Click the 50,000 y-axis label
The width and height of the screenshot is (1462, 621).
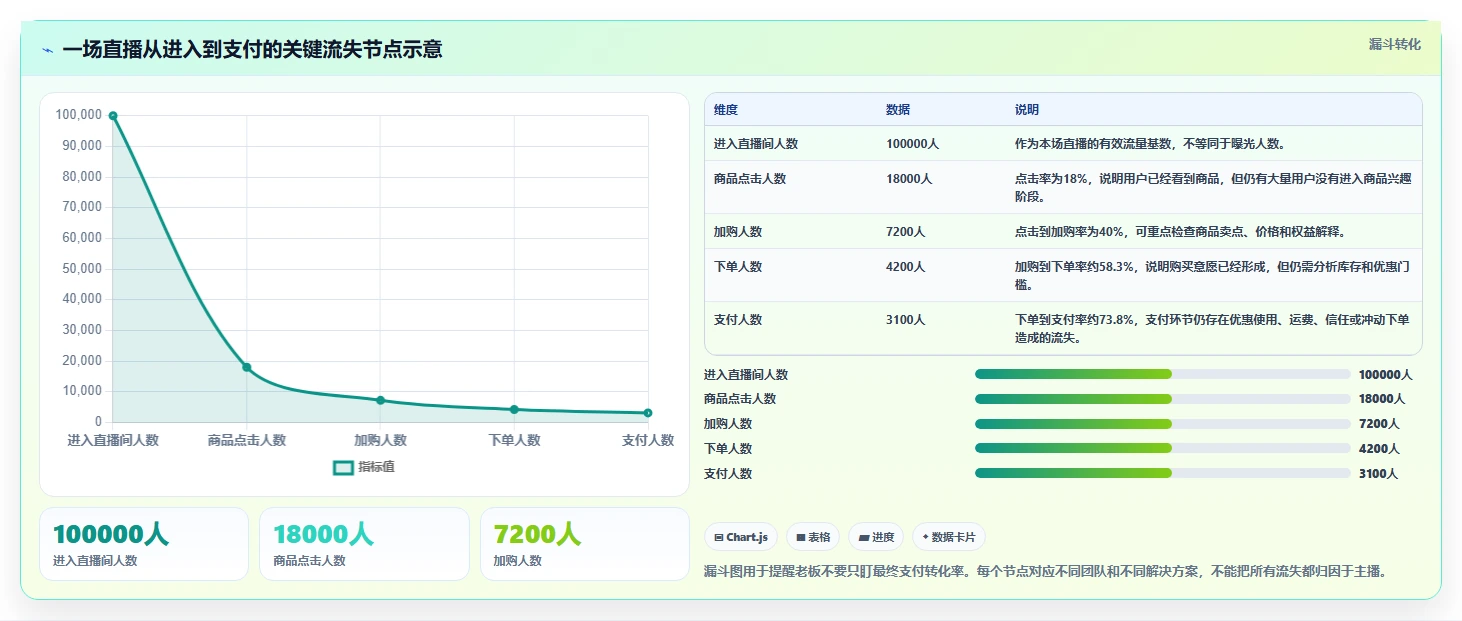82,268
